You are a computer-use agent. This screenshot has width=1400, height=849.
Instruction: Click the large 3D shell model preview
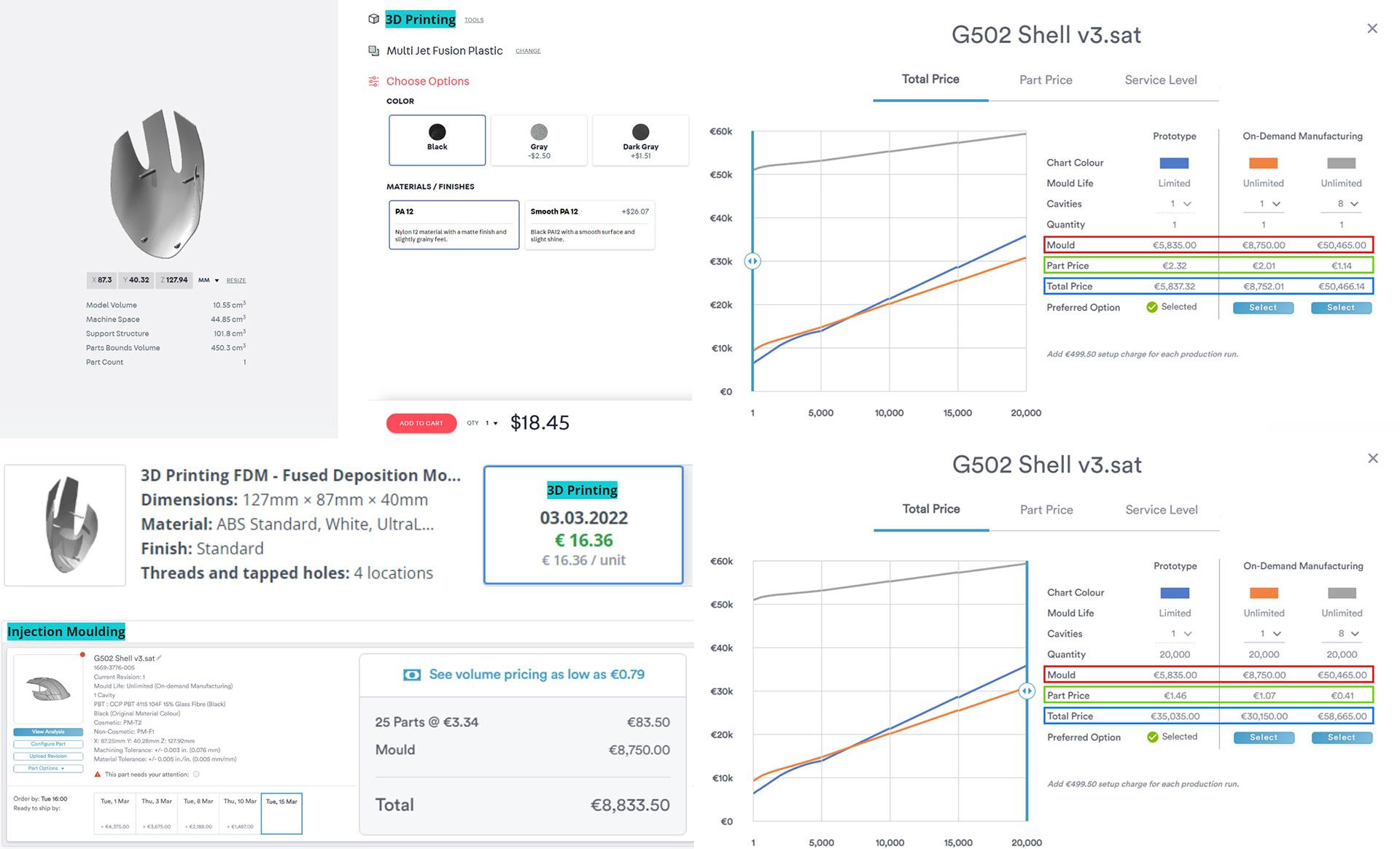tap(159, 184)
